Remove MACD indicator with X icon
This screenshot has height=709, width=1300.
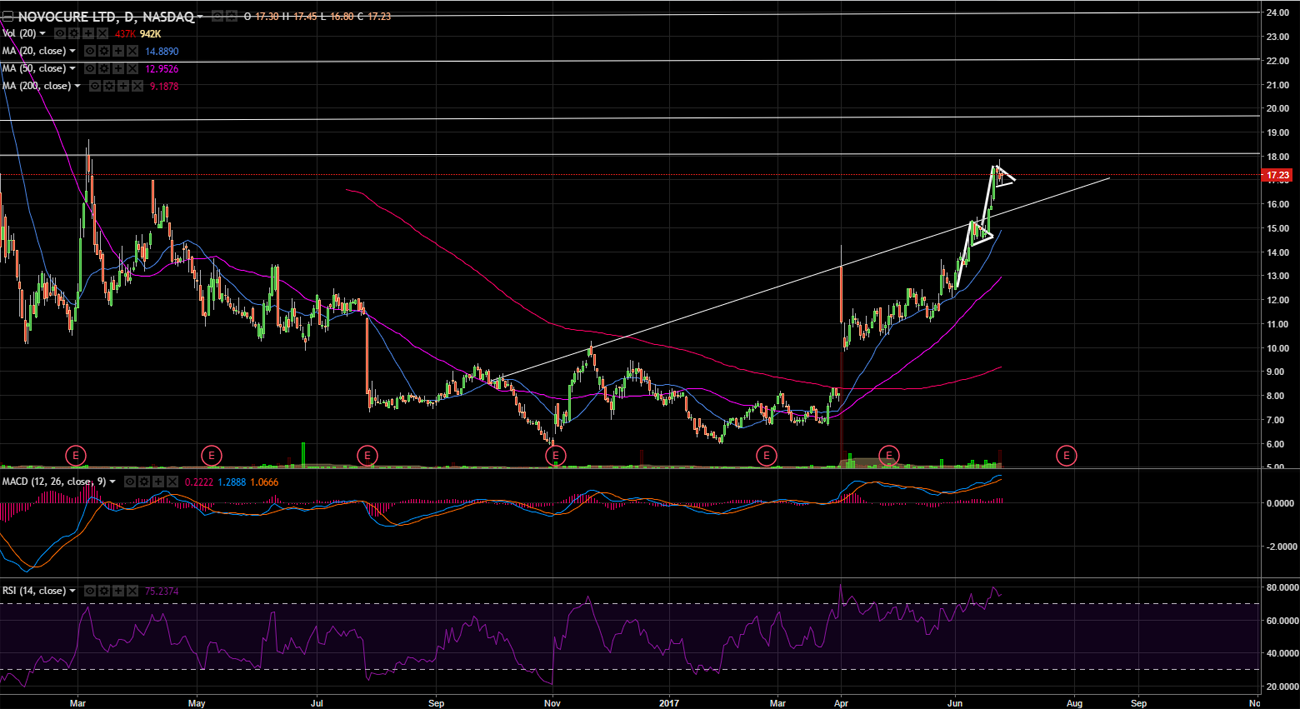pyautogui.click(x=172, y=482)
